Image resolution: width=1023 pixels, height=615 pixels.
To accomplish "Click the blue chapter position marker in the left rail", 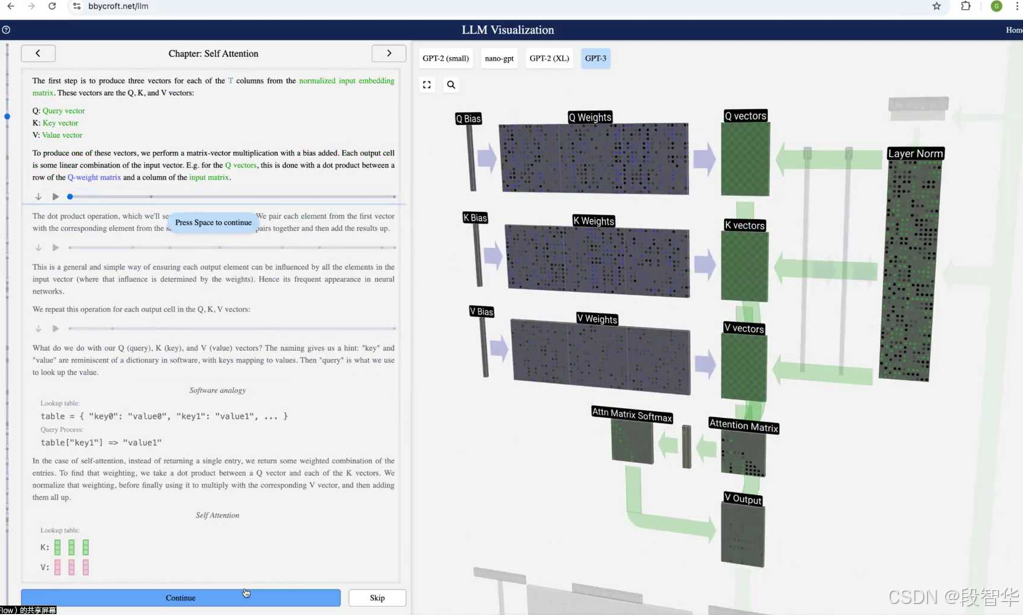I will (x=7, y=117).
